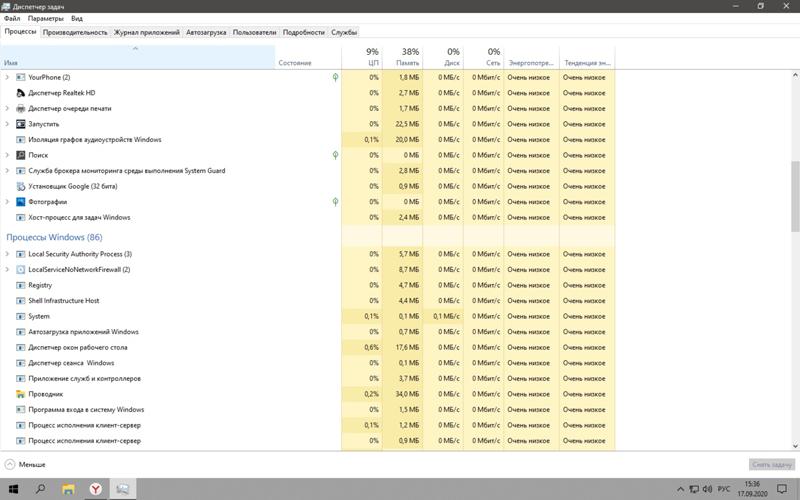The width and height of the screenshot is (800, 500).
Task: Click the LocalServiceNoNetworkFirewall gear icon
Action: pyautogui.click(x=20, y=269)
